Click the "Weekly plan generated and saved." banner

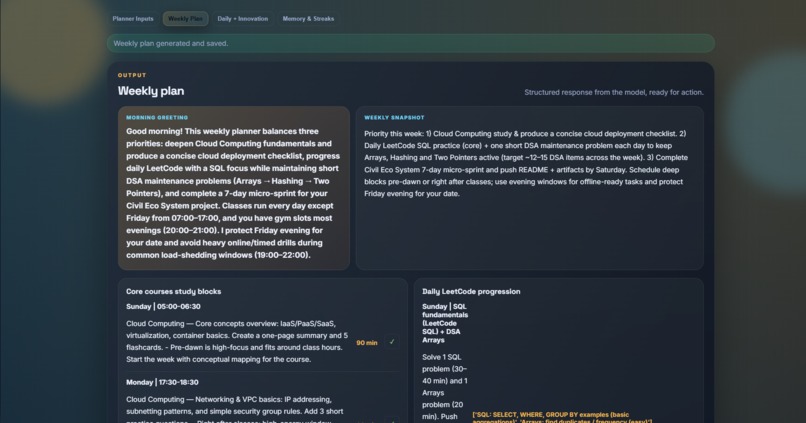pos(411,43)
